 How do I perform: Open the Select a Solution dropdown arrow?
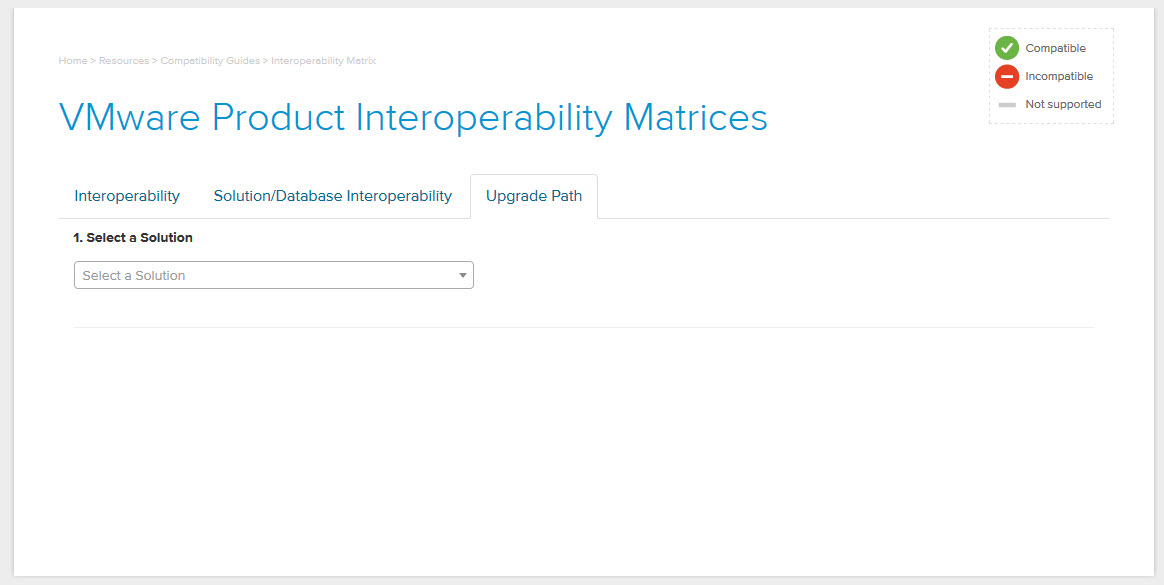[x=462, y=275]
